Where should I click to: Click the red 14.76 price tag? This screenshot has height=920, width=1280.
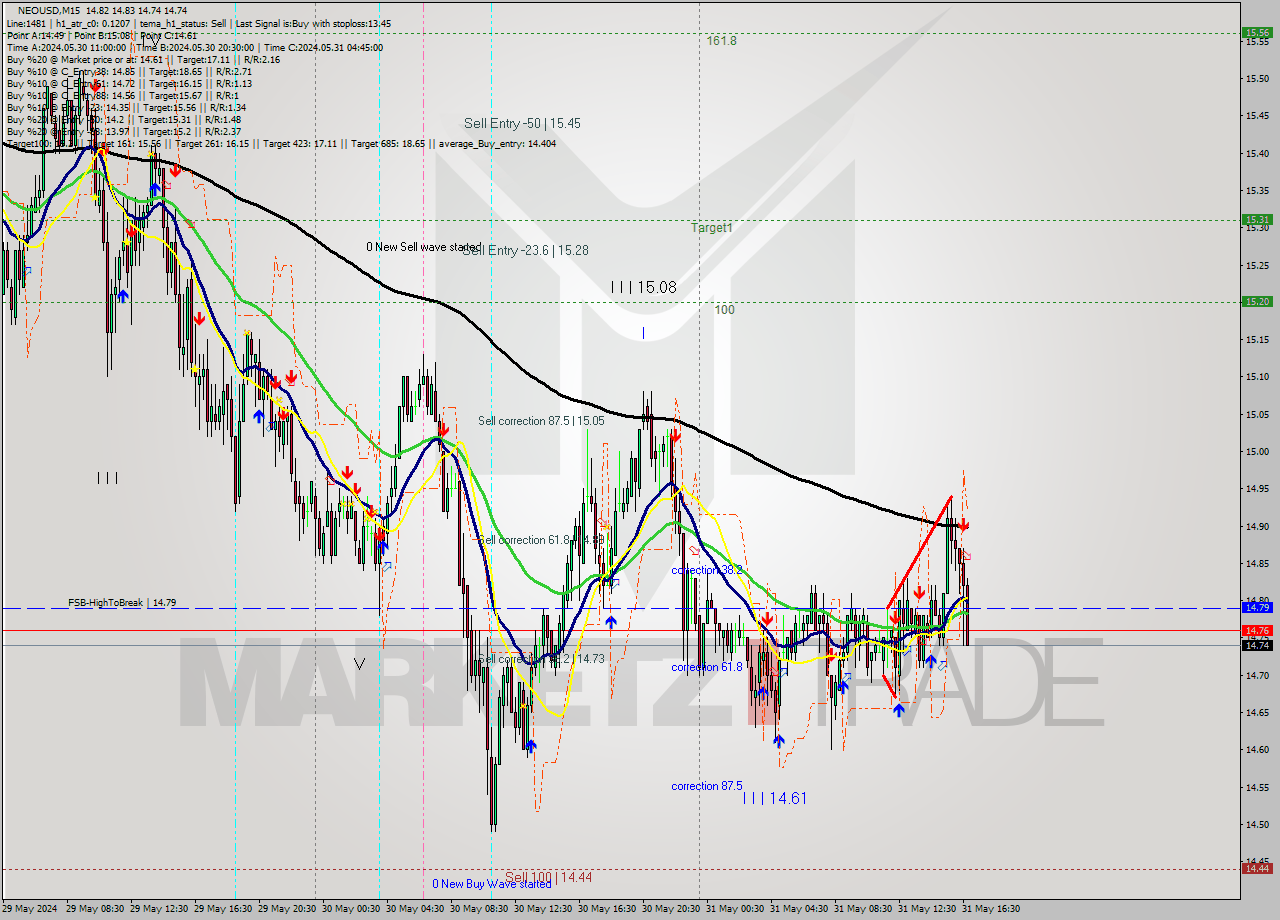tap(1257, 630)
